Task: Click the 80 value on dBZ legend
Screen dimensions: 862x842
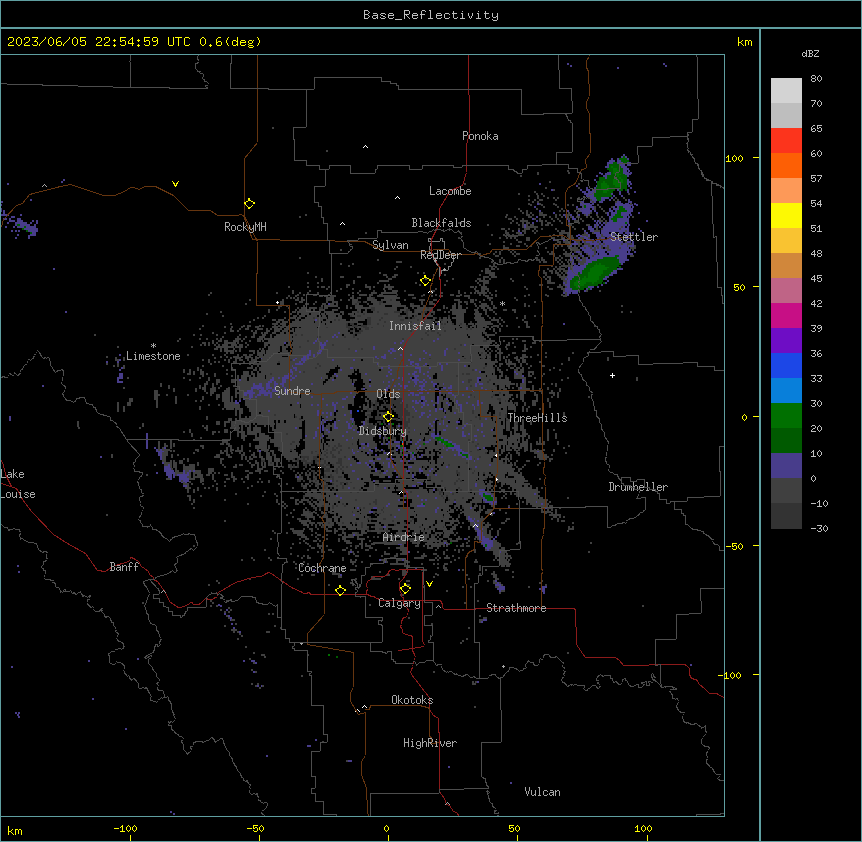Action: (x=816, y=79)
